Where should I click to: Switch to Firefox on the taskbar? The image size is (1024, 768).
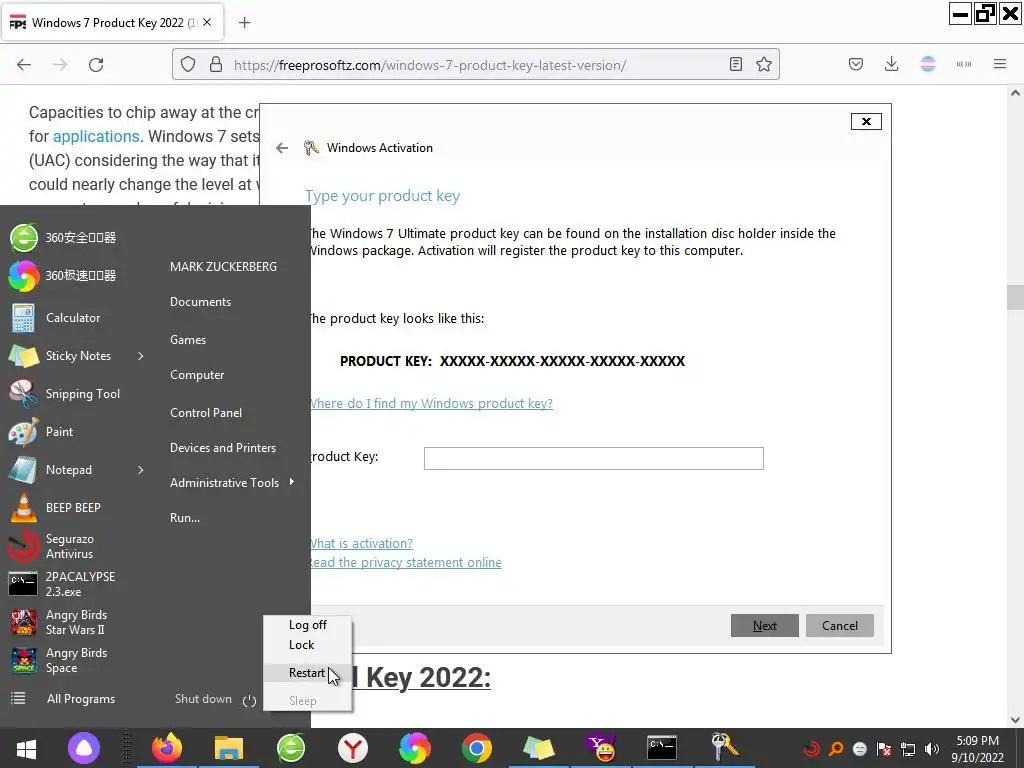coord(167,748)
